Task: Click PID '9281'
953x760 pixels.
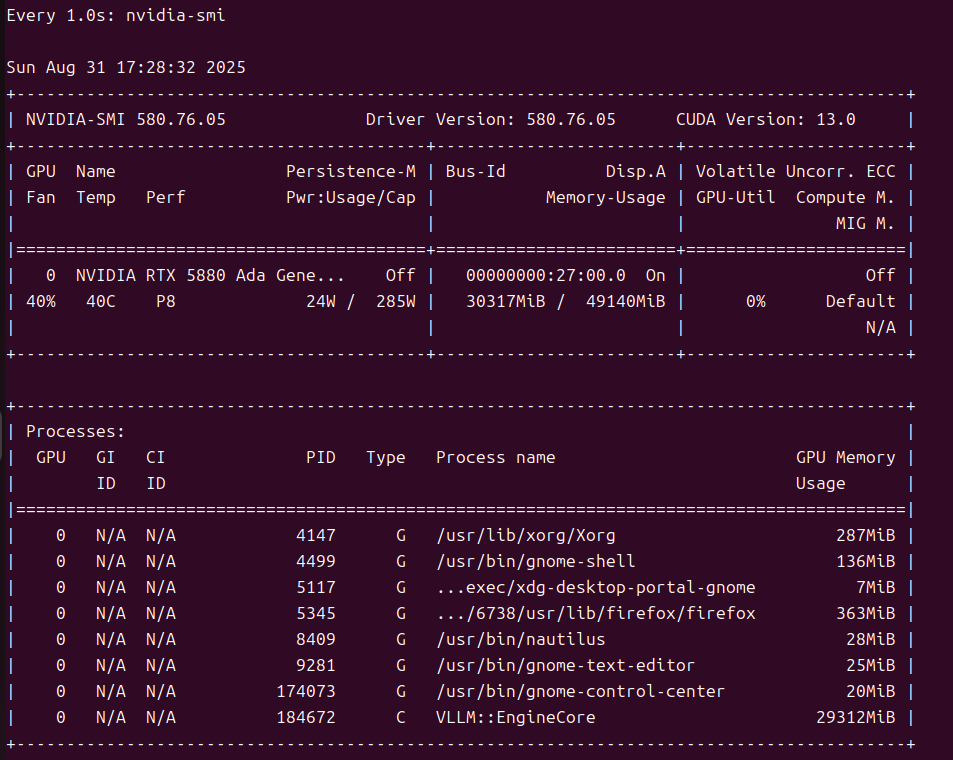Action: coord(316,665)
